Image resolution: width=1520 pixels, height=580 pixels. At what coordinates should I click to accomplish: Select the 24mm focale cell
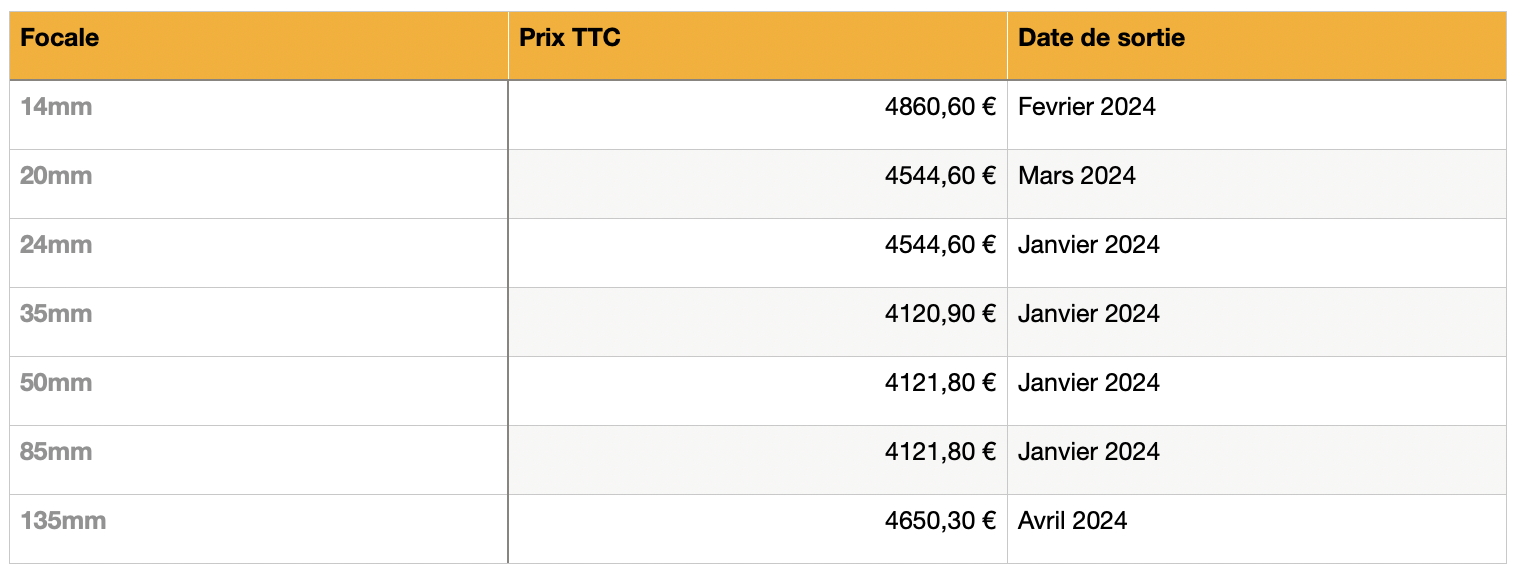tap(56, 245)
